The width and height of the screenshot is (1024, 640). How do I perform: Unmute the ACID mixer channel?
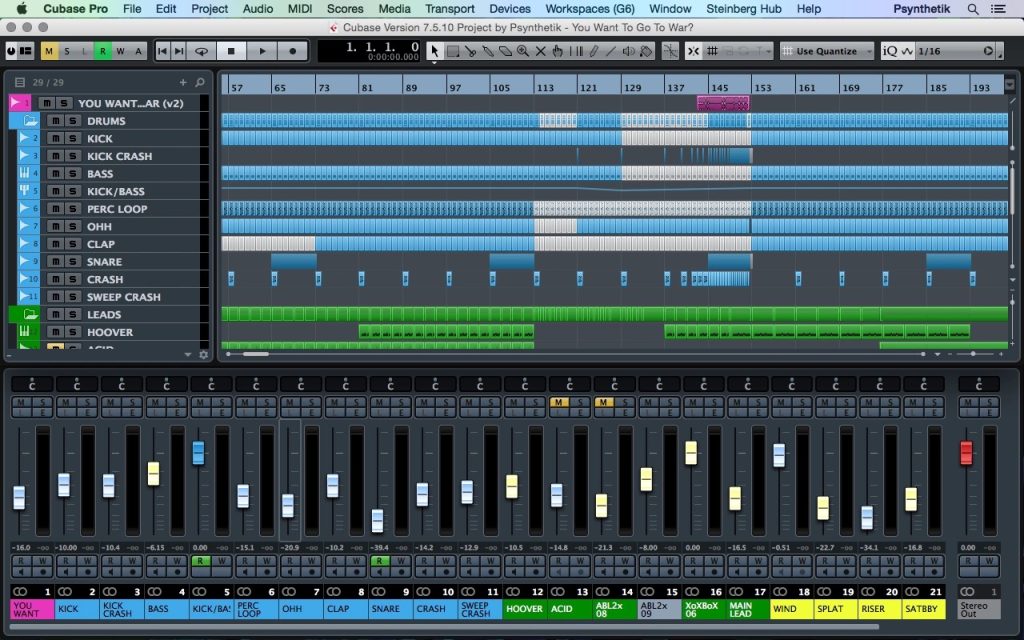pyautogui.click(x=558, y=402)
